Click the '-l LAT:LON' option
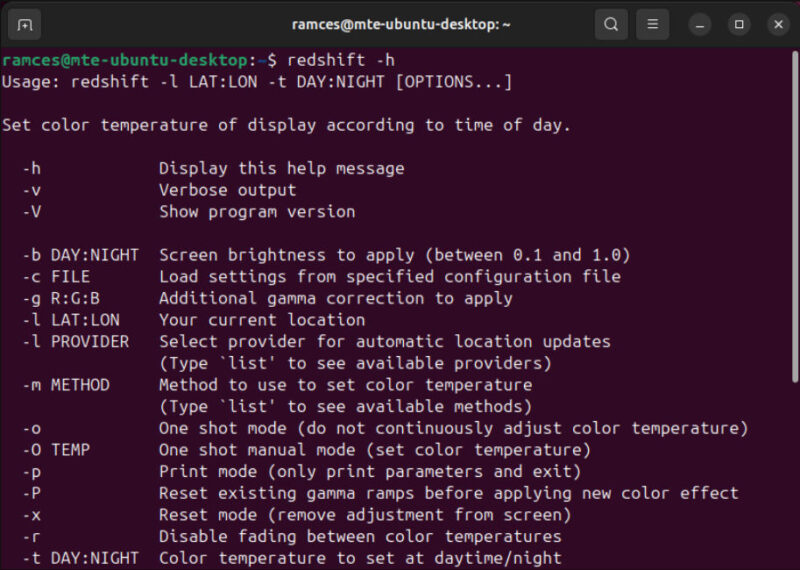This screenshot has width=800, height=570. (71, 320)
